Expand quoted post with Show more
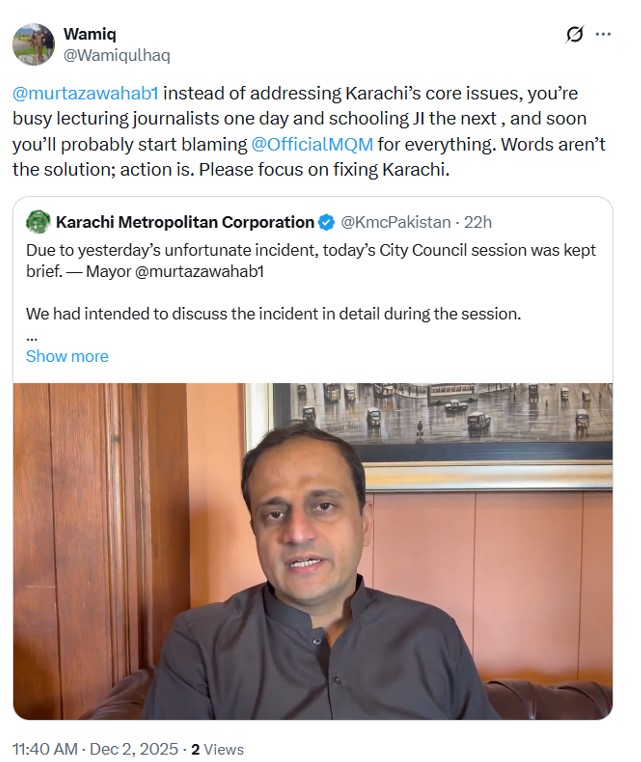Image resolution: width=641 pixels, height=762 pixels. 67,356
